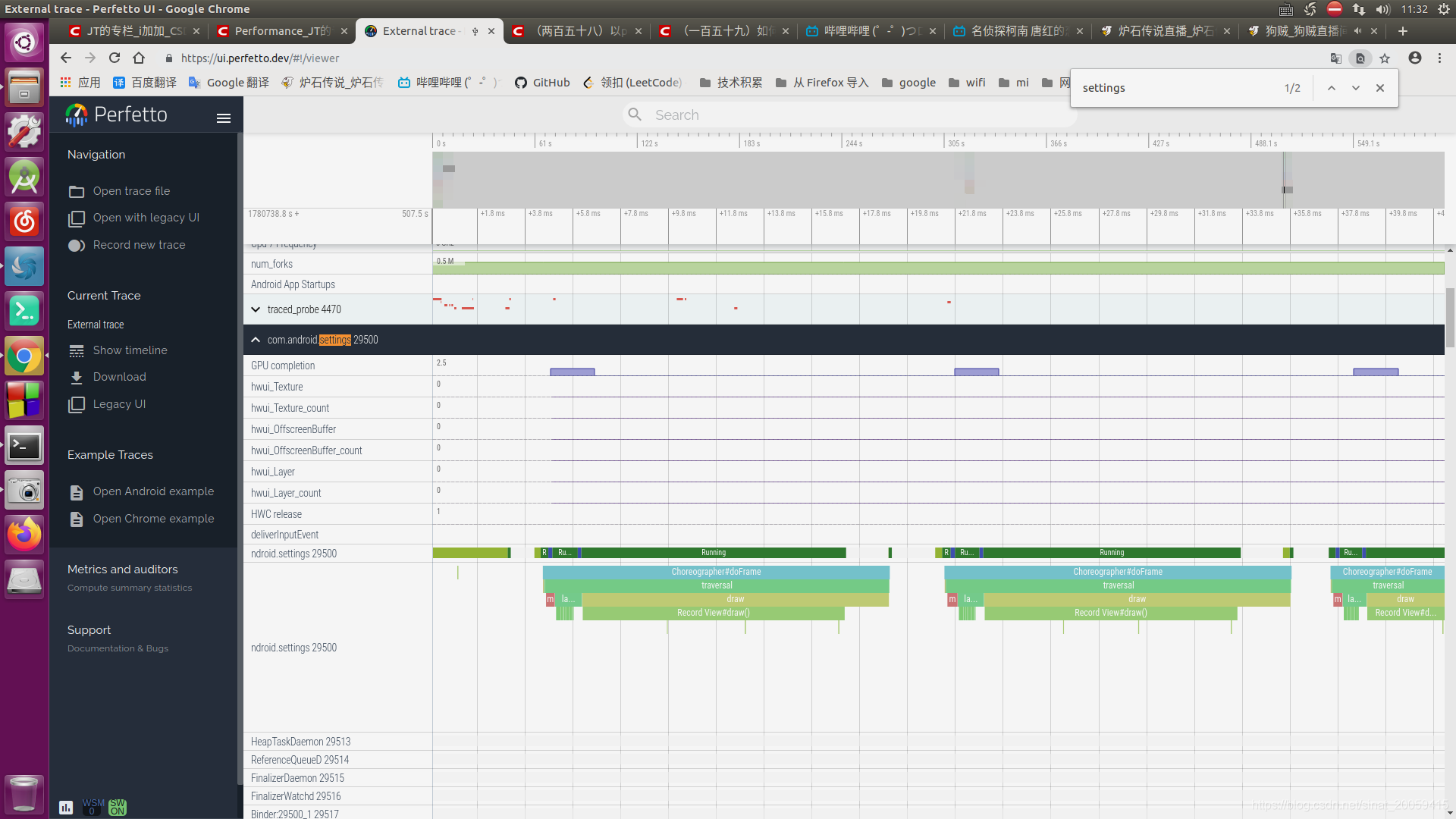
Task: Open Chrome three-dot menu
Action: 1439,58
